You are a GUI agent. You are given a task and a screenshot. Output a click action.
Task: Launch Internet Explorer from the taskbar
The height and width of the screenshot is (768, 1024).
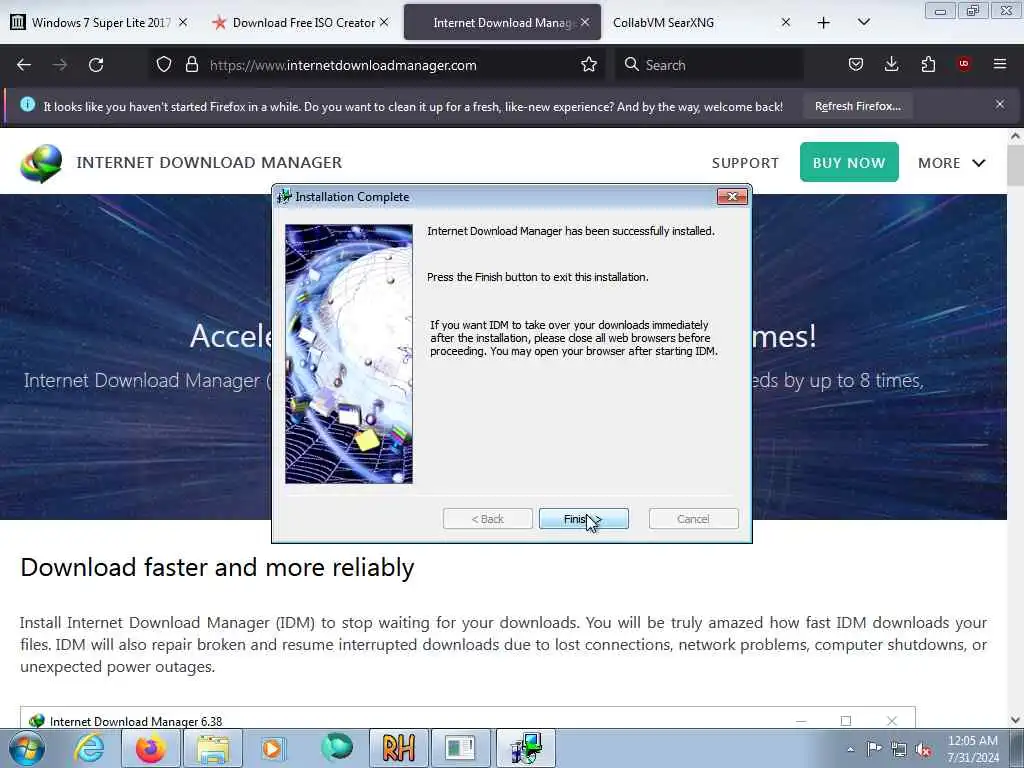tap(89, 748)
